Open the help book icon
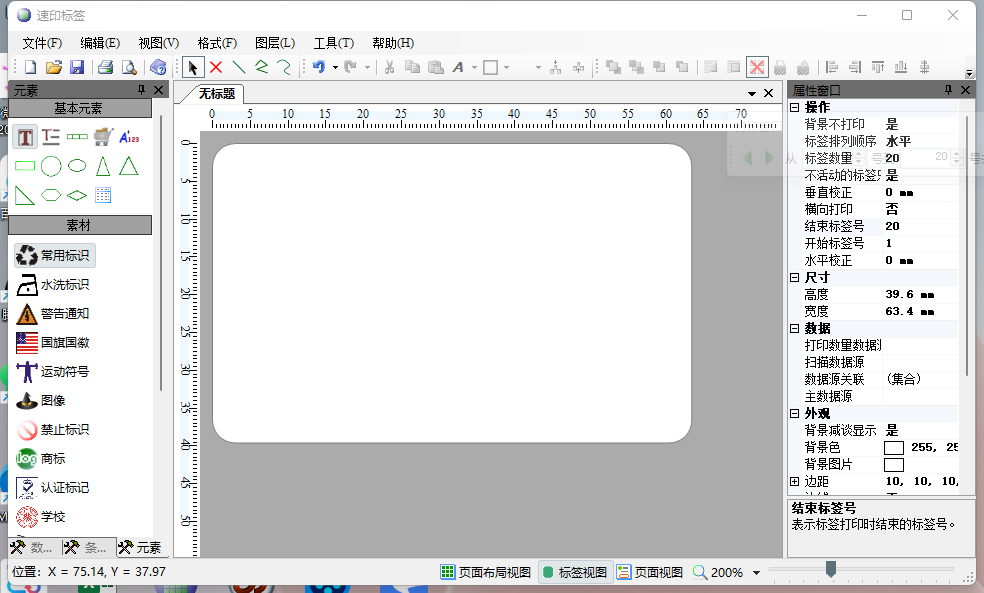The image size is (984, 593). click(158, 67)
